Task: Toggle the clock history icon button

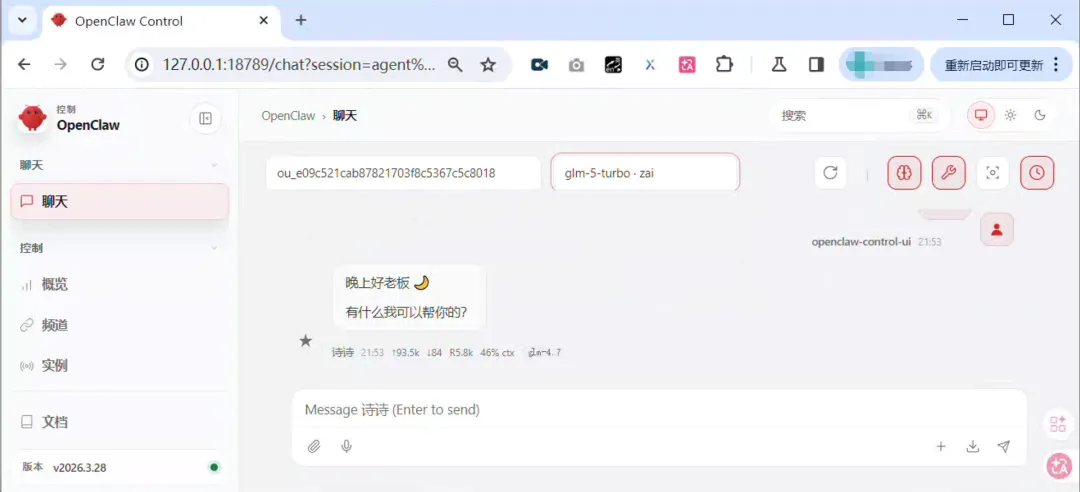Action: 1037,173
